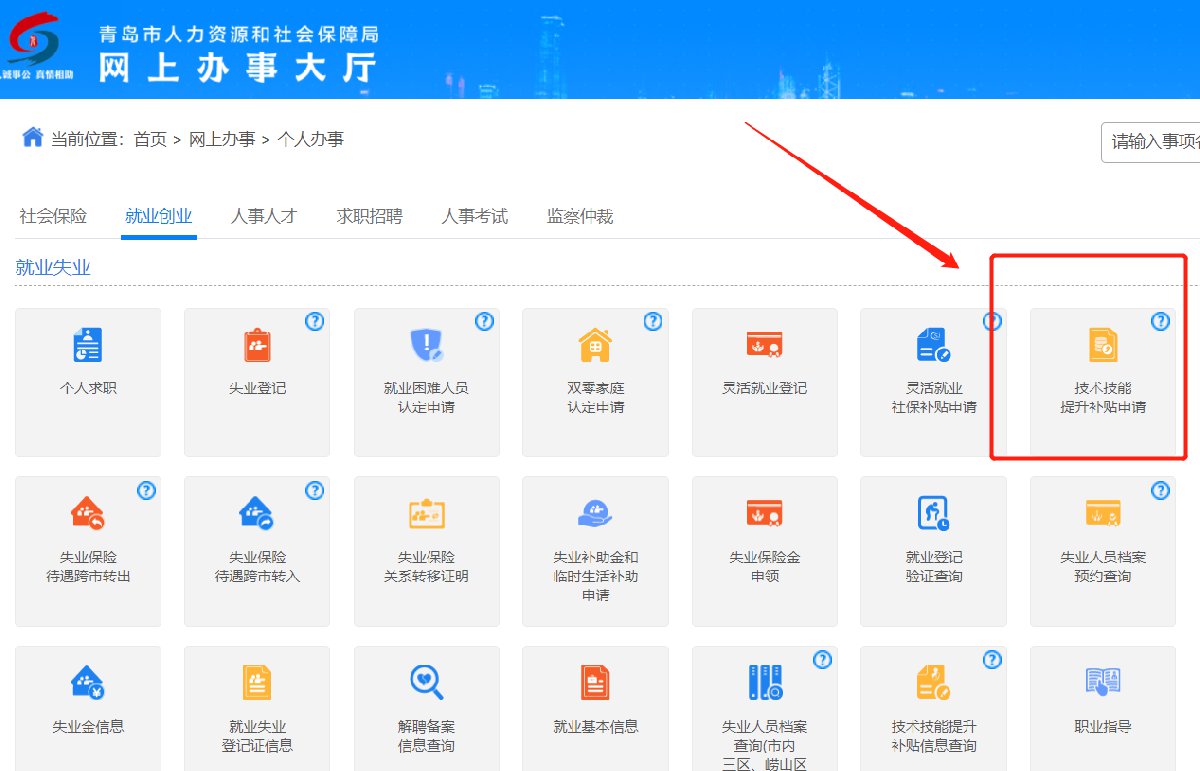Click the 解聘备案信息查询 magnifier icon
Image resolution: width=1200 pixels, height=771 pixels.
(x=426, y=683)
